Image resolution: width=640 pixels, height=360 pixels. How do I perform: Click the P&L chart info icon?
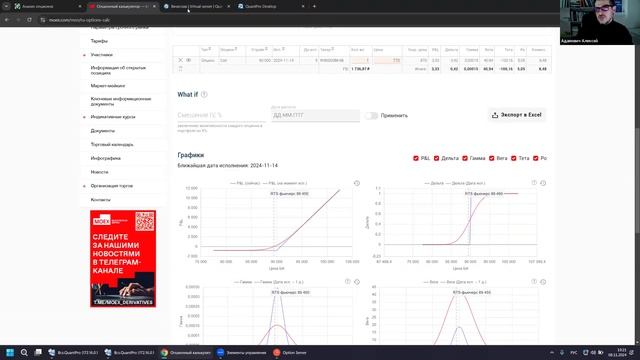(357, 183)
